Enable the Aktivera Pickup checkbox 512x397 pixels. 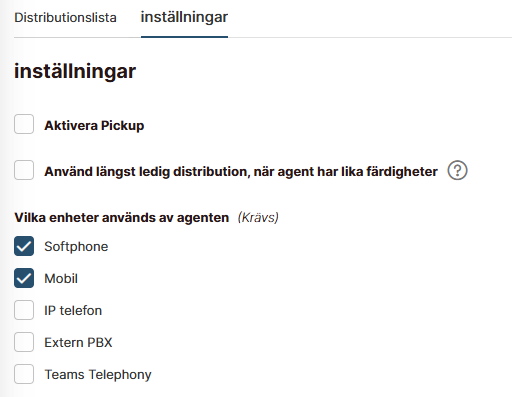[x=24, y=124]
